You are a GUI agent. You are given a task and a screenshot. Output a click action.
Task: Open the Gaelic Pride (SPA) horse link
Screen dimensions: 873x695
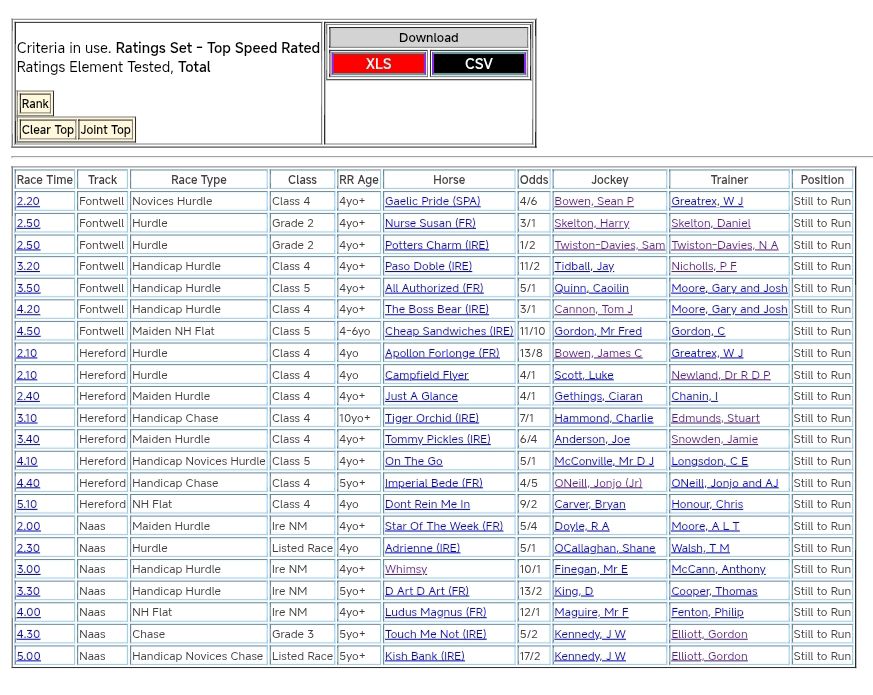pyautogui.click(x=432, y=202)
